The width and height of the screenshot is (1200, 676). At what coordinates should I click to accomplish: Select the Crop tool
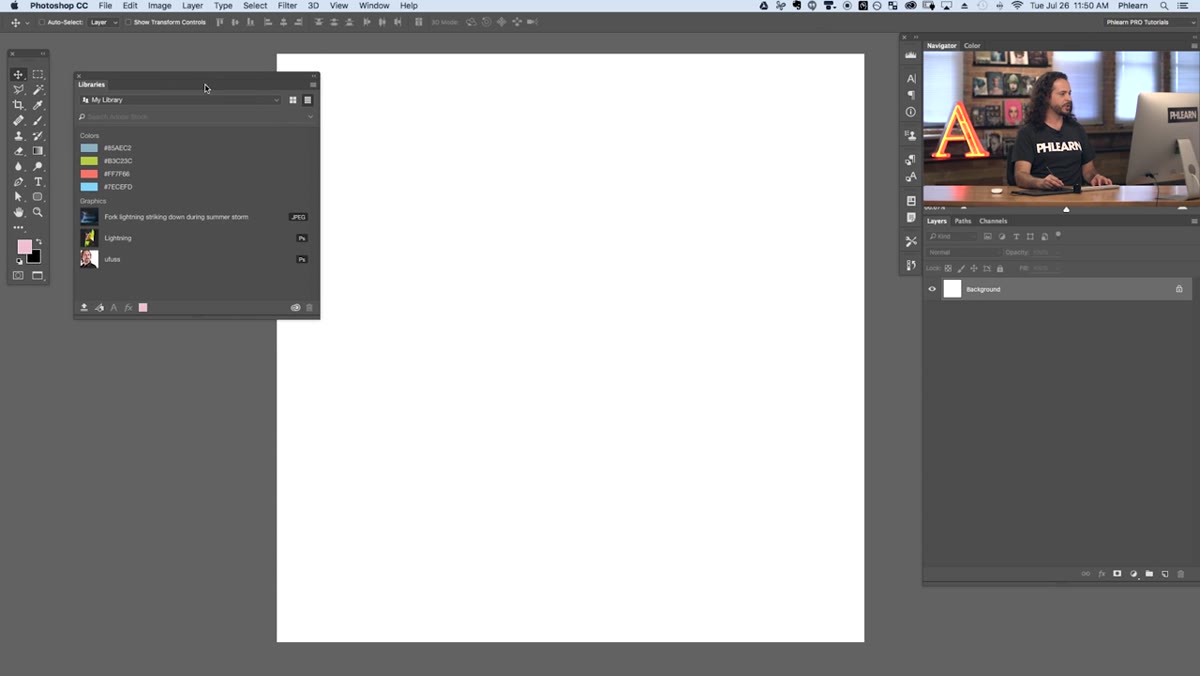point(18,105)
